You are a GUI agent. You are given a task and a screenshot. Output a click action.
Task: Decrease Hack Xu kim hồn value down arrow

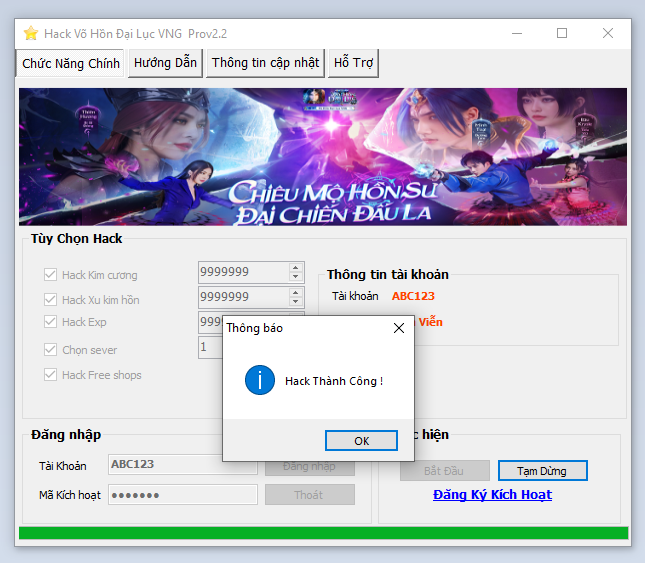[295, 302]
